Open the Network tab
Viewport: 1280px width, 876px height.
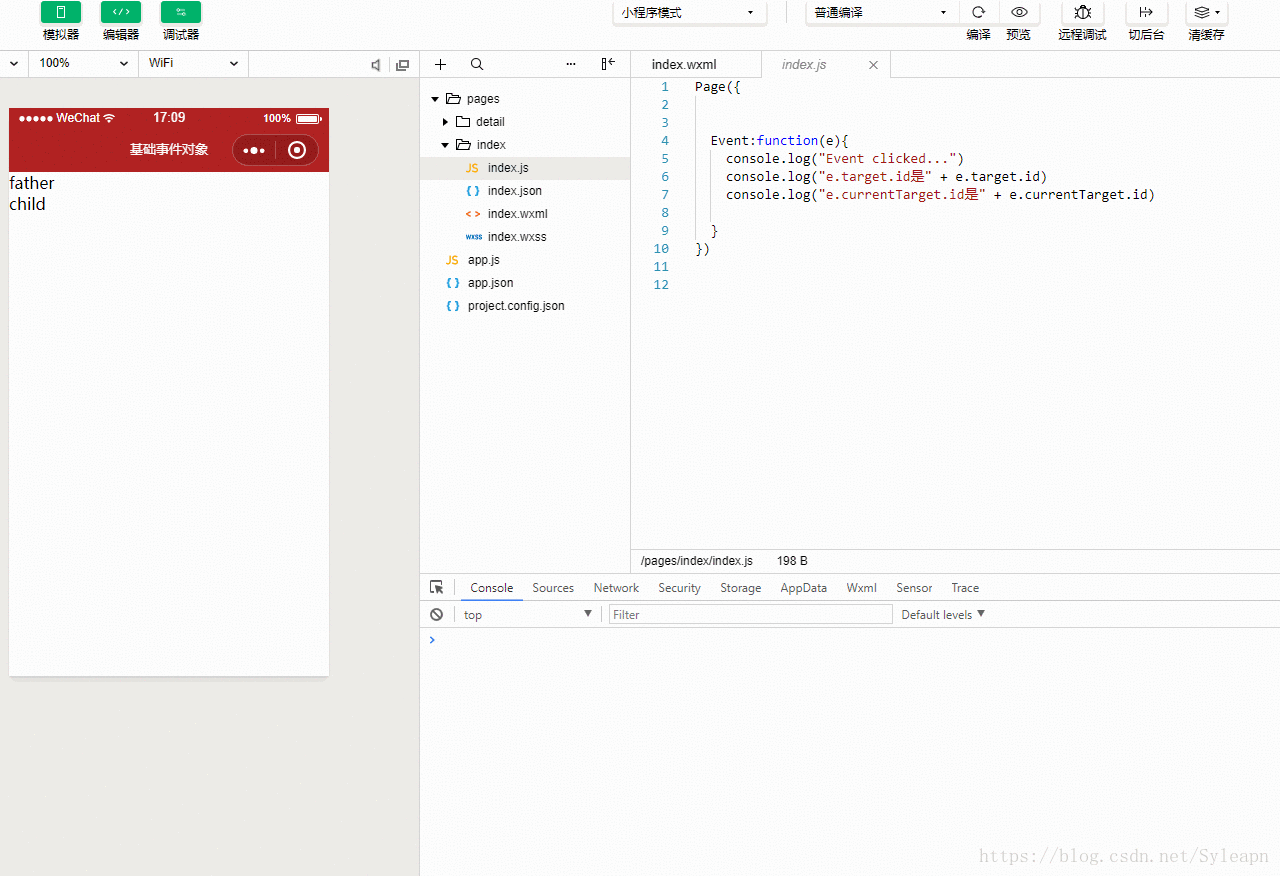point(616,588)
